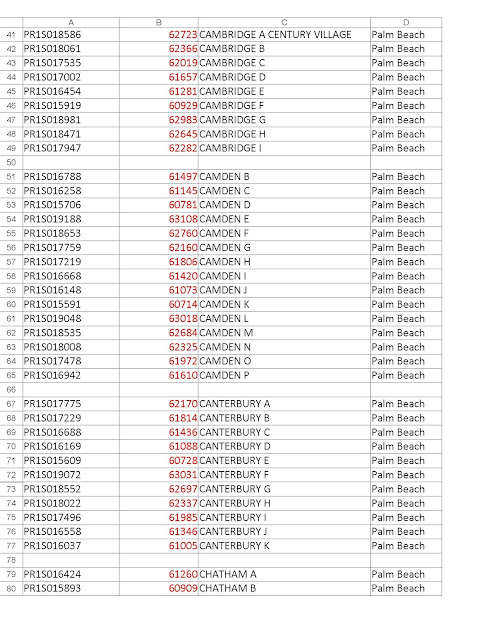
Task: Select cell PR1S019188 in column A
Action: coord(71,219)
